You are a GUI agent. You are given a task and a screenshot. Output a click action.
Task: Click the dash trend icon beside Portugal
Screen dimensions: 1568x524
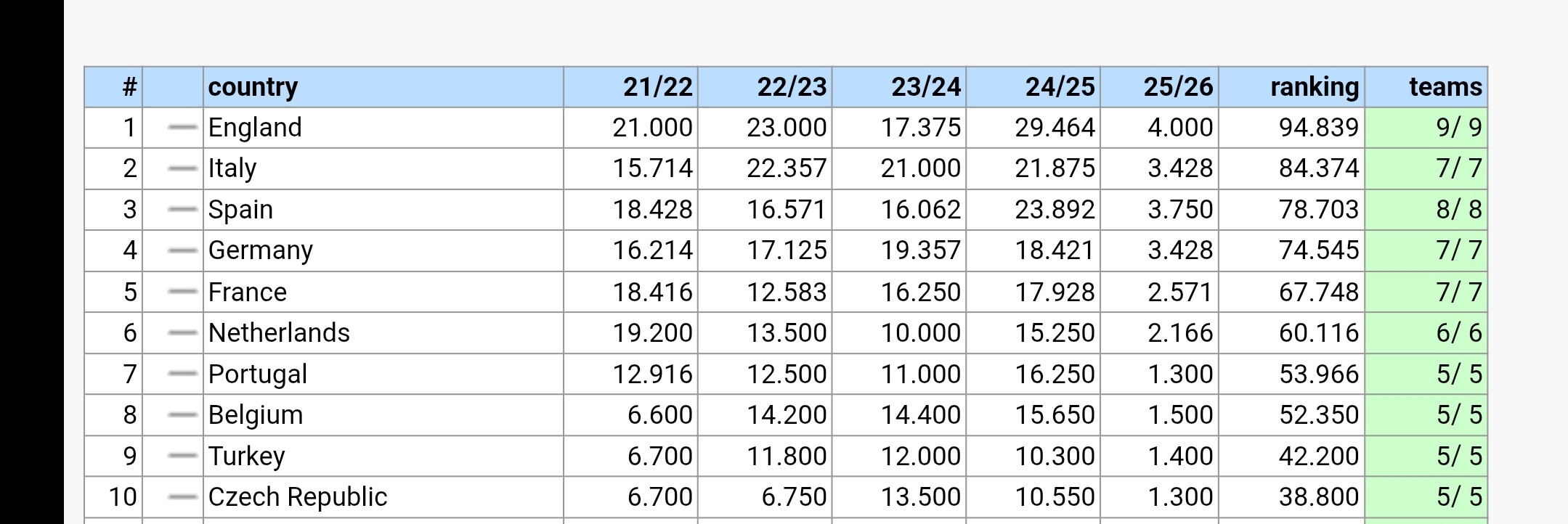point(182,374)
